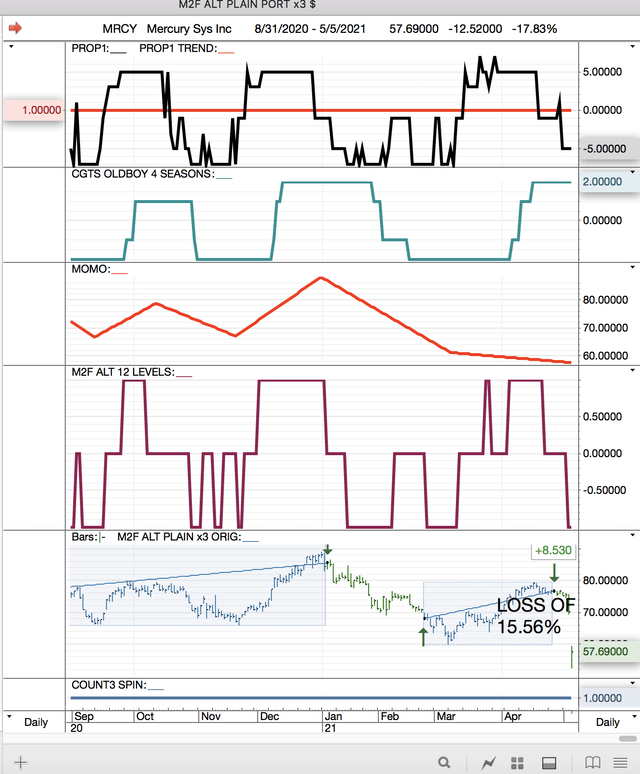Click the red arrow icon beside MRCY

15,28
